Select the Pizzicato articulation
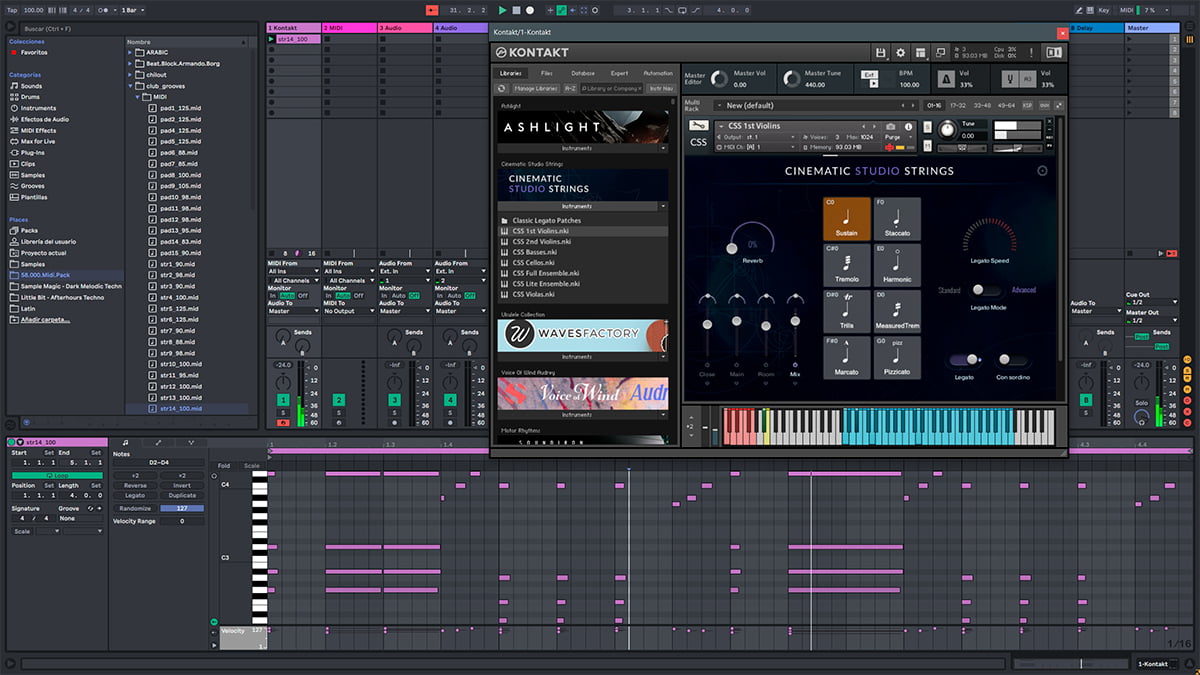This screenshot has height=675, width=1200. click(x=897, y=357)
